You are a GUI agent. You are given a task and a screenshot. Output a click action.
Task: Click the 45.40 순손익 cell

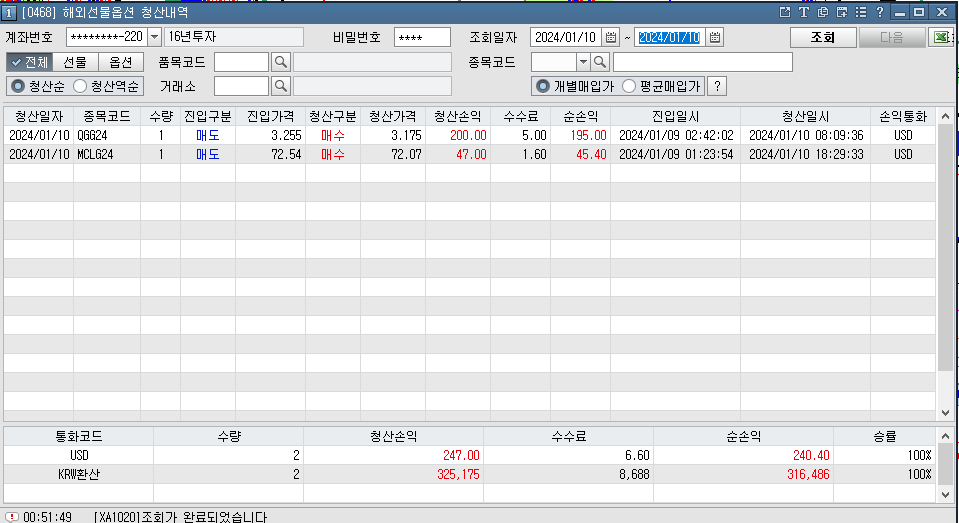(x=580, y=154)
